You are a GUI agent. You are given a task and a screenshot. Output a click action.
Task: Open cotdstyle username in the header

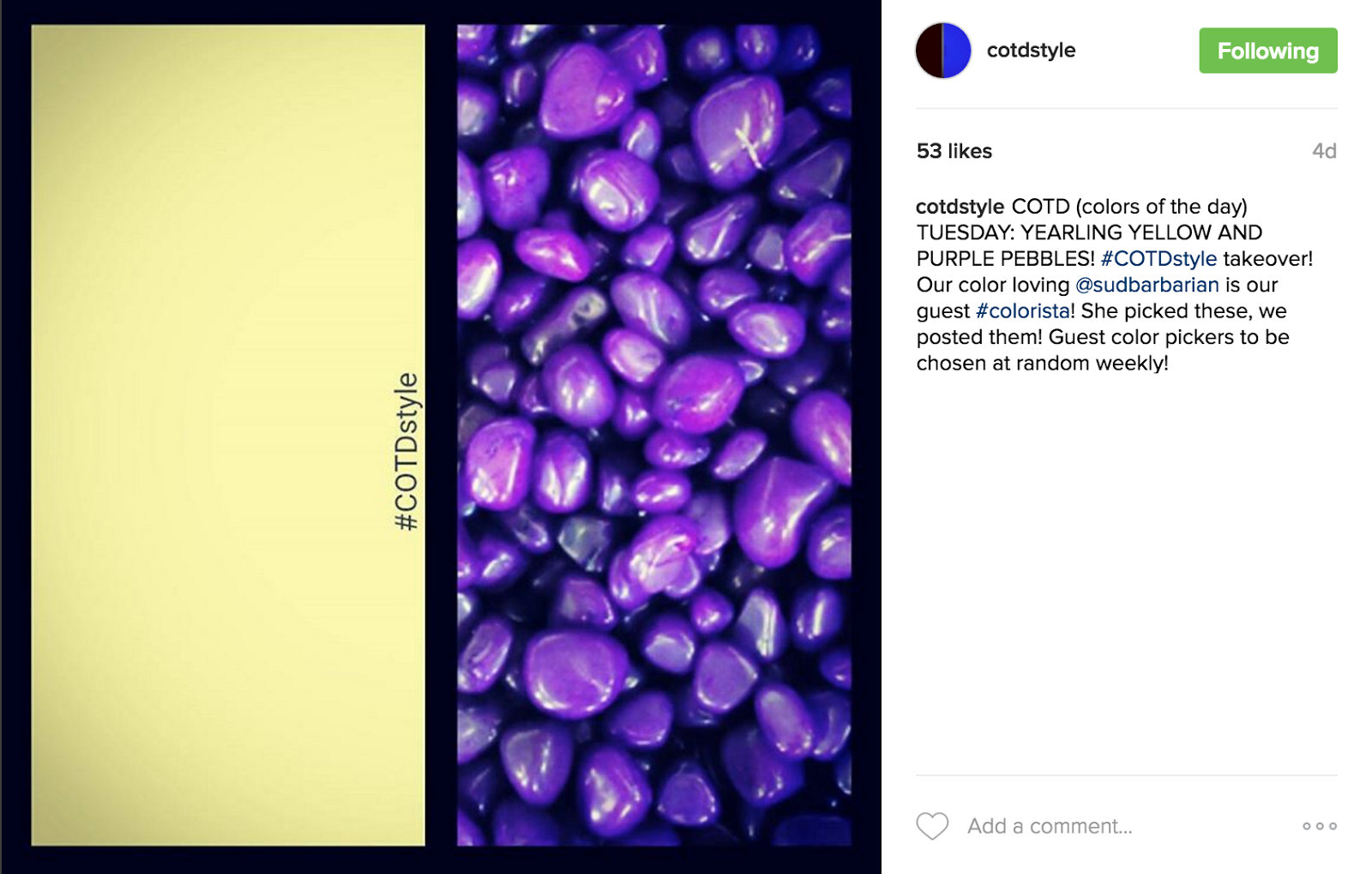pos(1031,51)
